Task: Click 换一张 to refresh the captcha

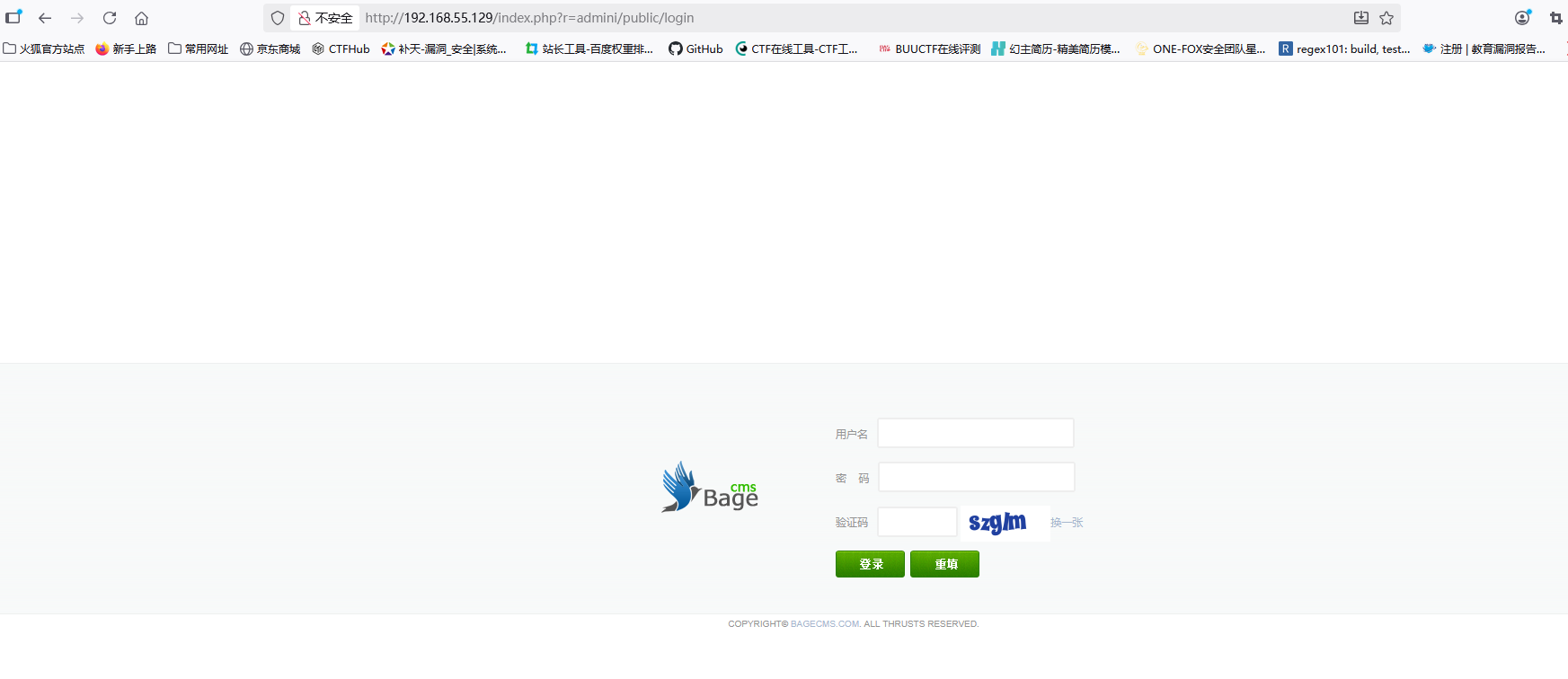Action: pos(1067,522)
